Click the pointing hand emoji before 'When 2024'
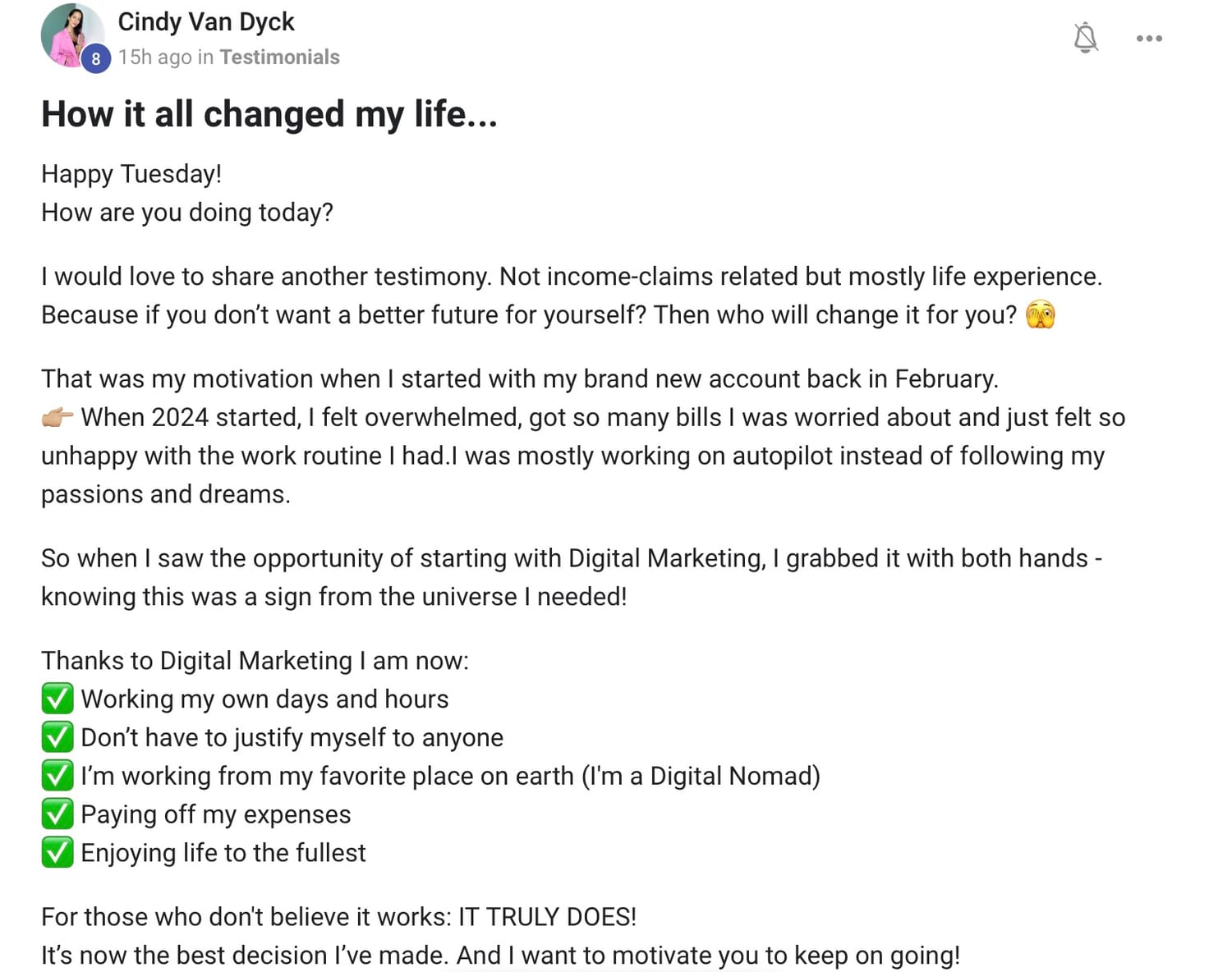 57,417
